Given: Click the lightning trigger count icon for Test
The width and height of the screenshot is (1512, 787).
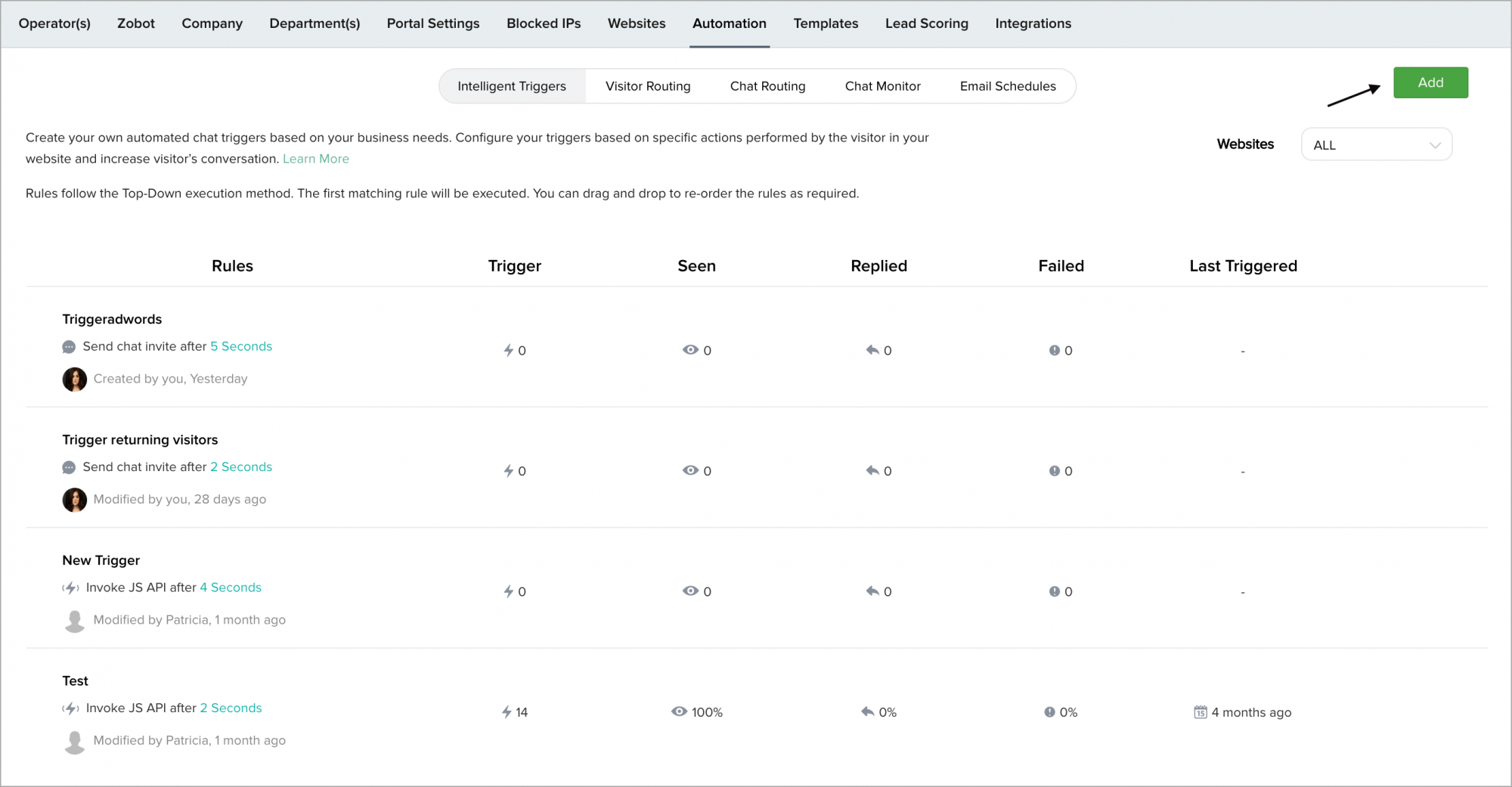Looking at the screenshot, I should point(507,712).
